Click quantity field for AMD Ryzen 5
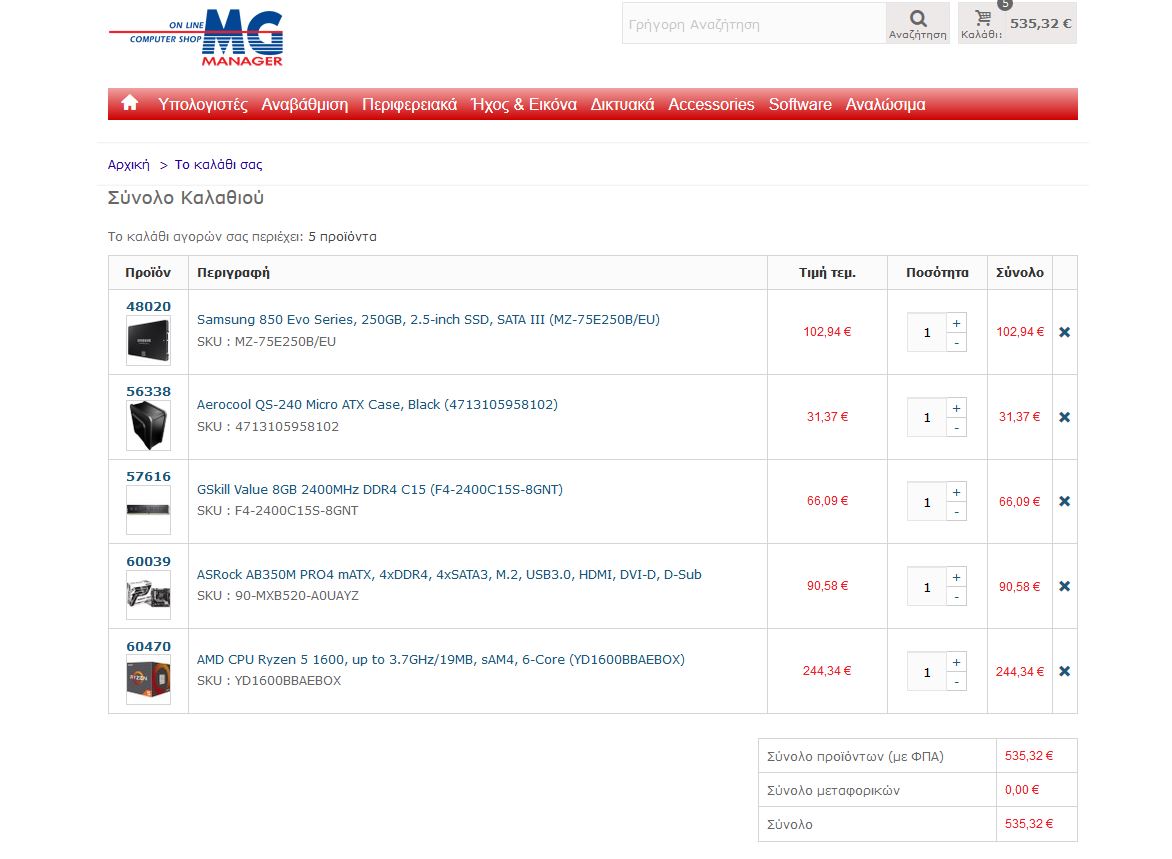This screenshot has width=1172, height=859. coord(927,672)
